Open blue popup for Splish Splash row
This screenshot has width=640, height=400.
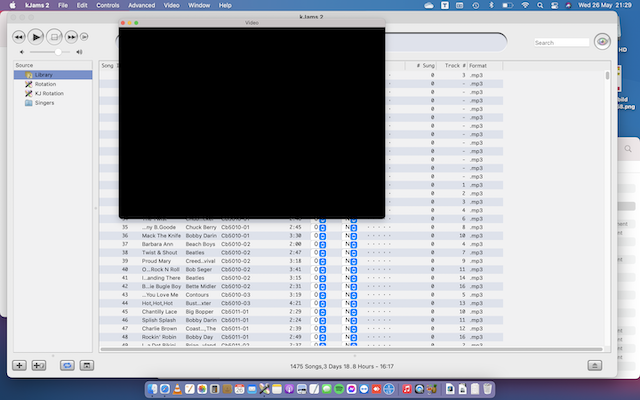click(322, 320)
